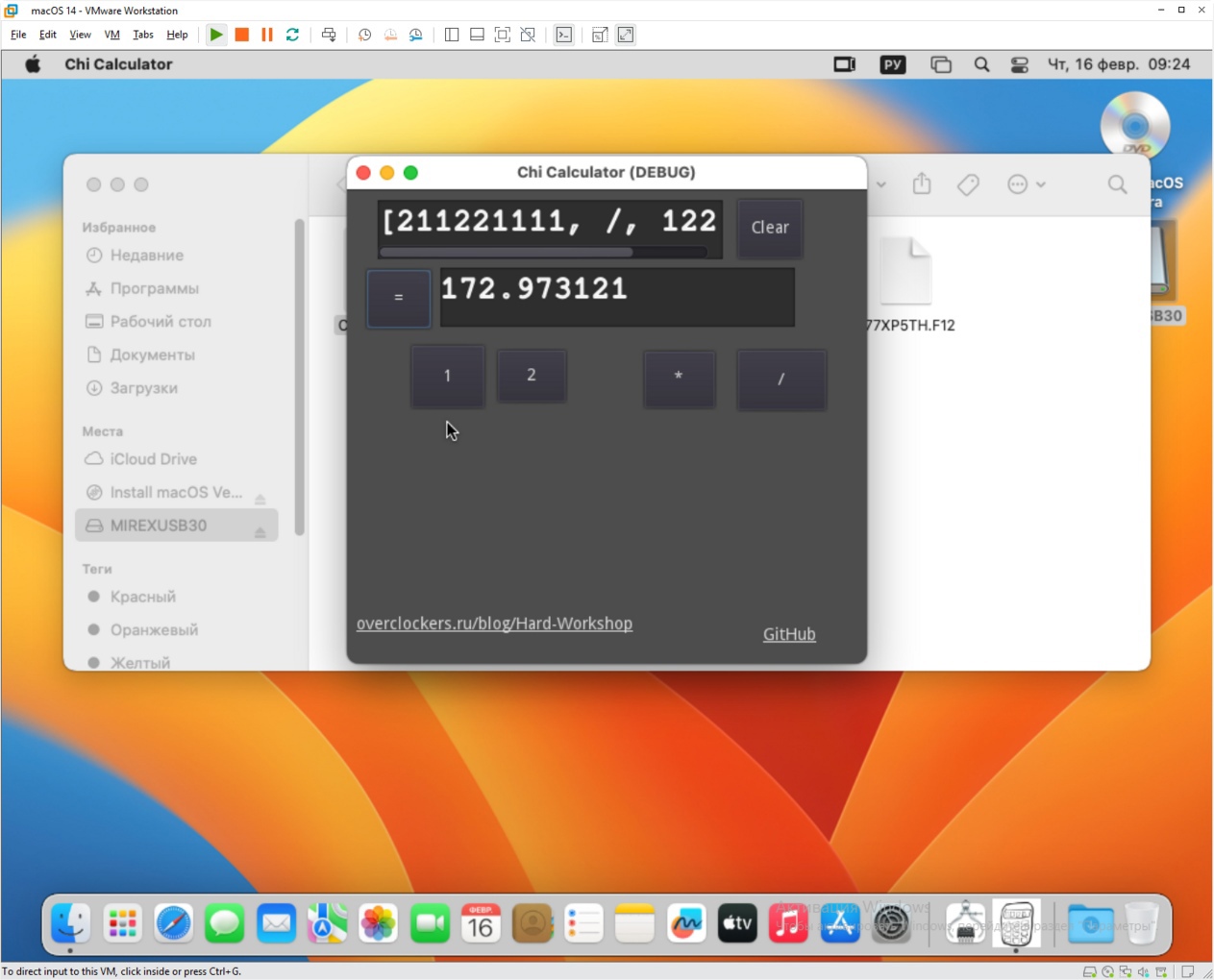Image resolution: width=1214 pixels, height=980 pixels.
Task: Open System Settings from the Dock
Action: pyautogui.click(x=891, y=923)
